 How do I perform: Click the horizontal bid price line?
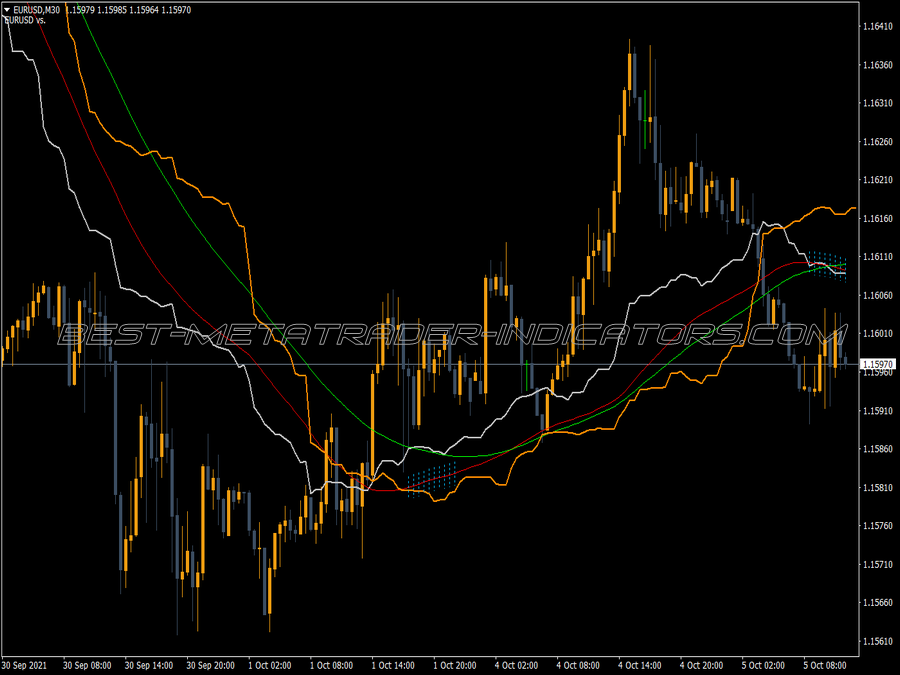pos(429,364)
